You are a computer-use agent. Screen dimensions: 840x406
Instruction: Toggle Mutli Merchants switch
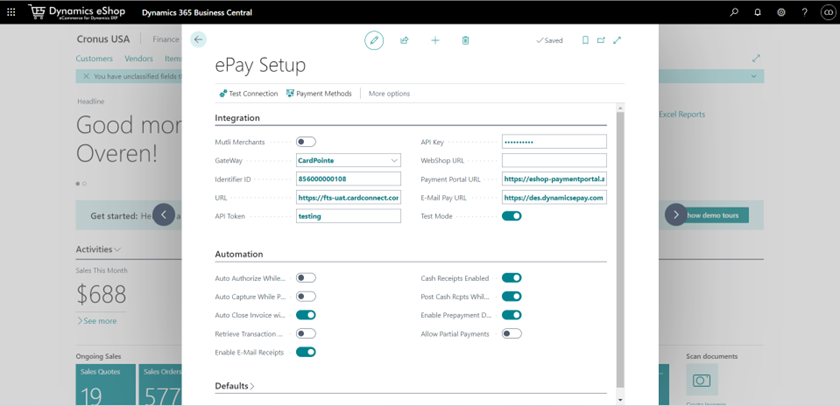click(x=306, y=142)
